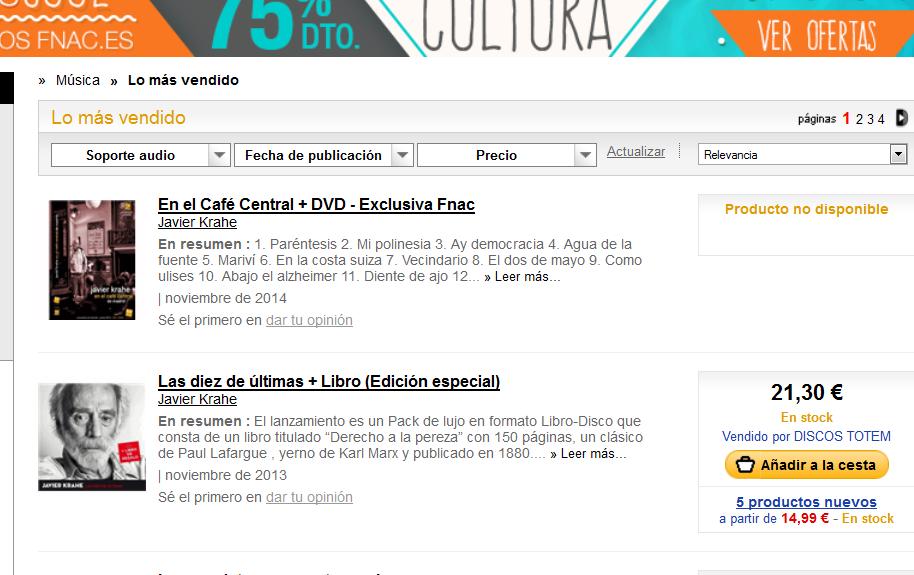Click Javier Krahe under Las diez de últimas
Viewport: 914px width, 575px height.
click(x=197, y=399)
